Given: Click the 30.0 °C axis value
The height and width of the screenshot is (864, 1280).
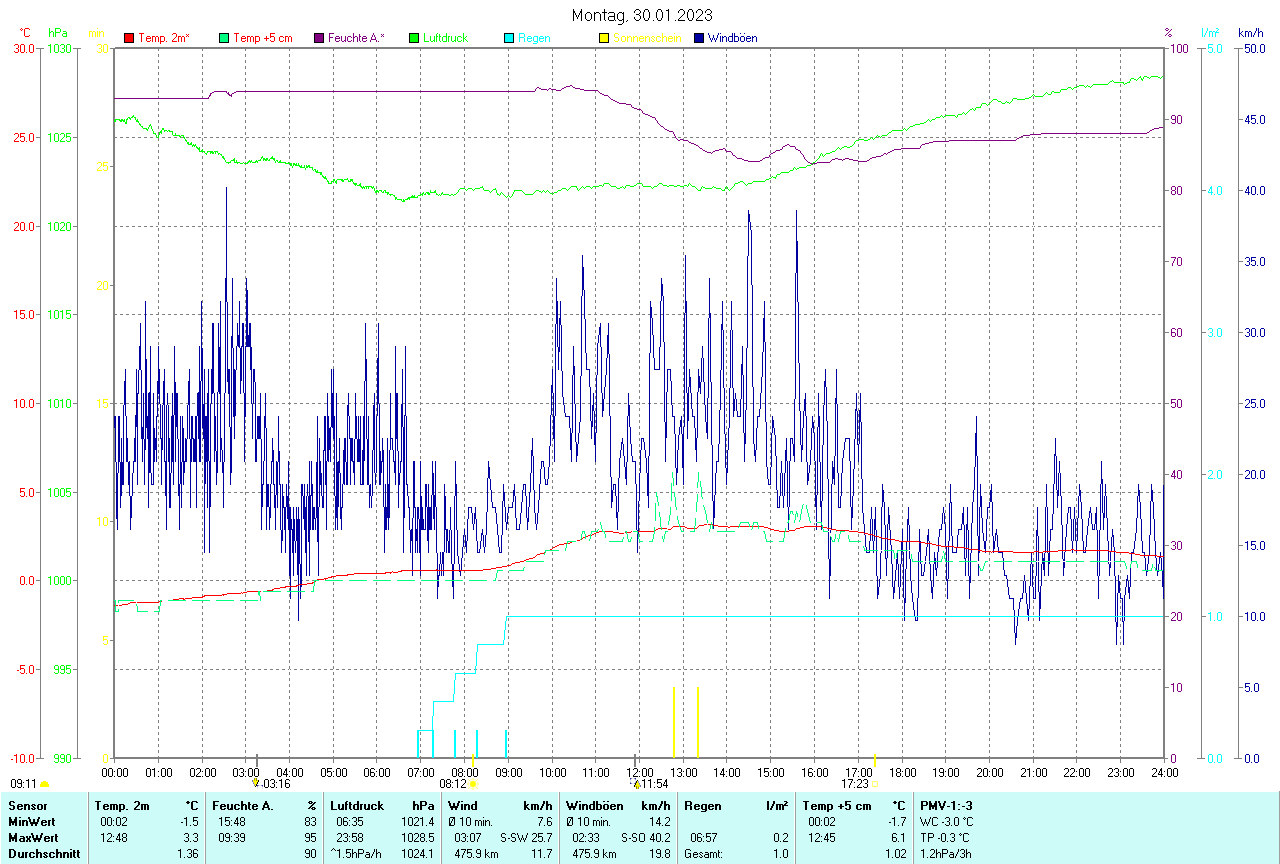Looking at the screenshot, I should pyautogui.click(x=24, y=48).
